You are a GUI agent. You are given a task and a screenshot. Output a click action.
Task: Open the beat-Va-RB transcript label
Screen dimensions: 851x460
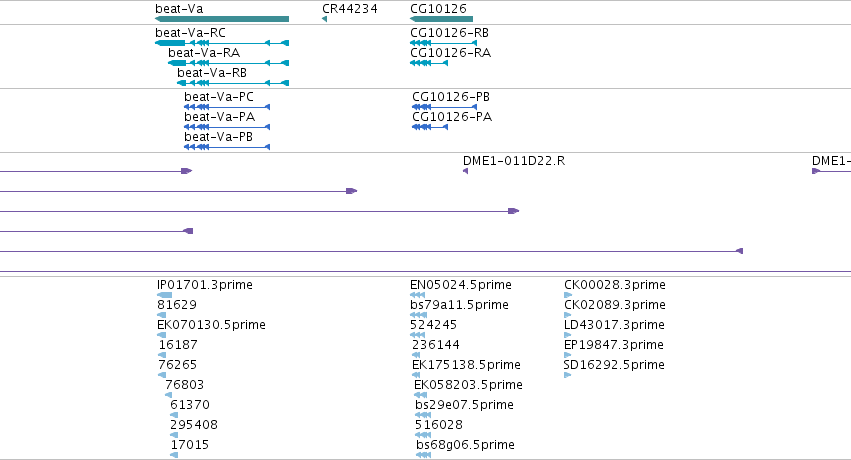(212, 73)
